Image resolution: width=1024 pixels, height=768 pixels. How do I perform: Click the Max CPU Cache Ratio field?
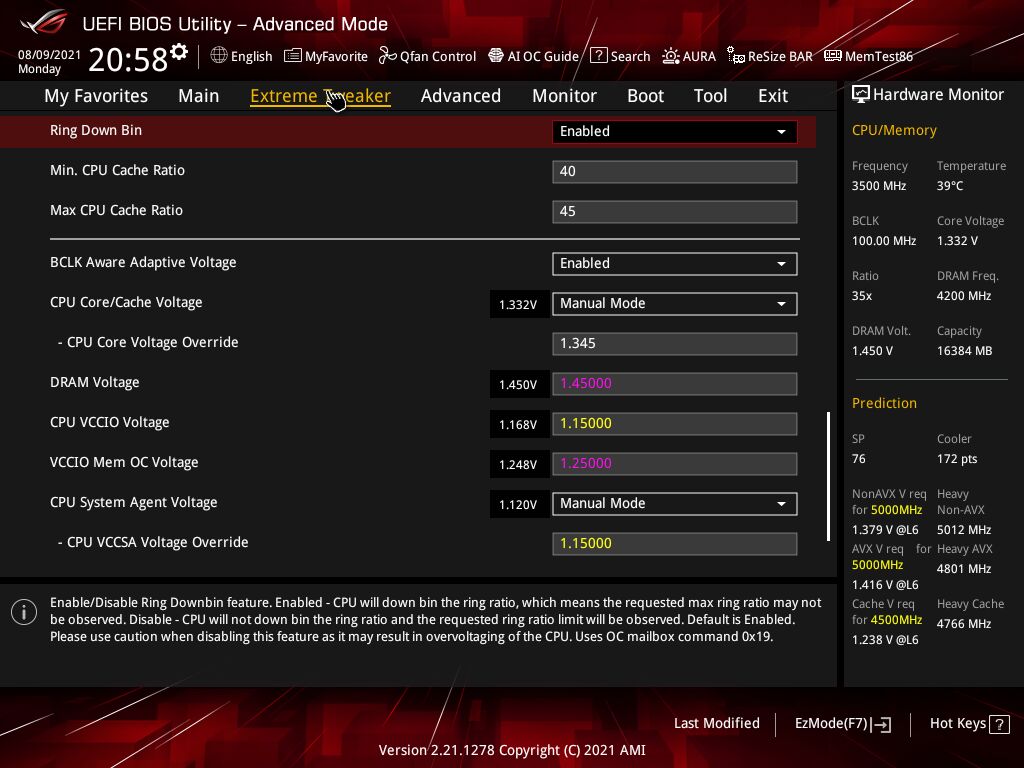(675, 211)
